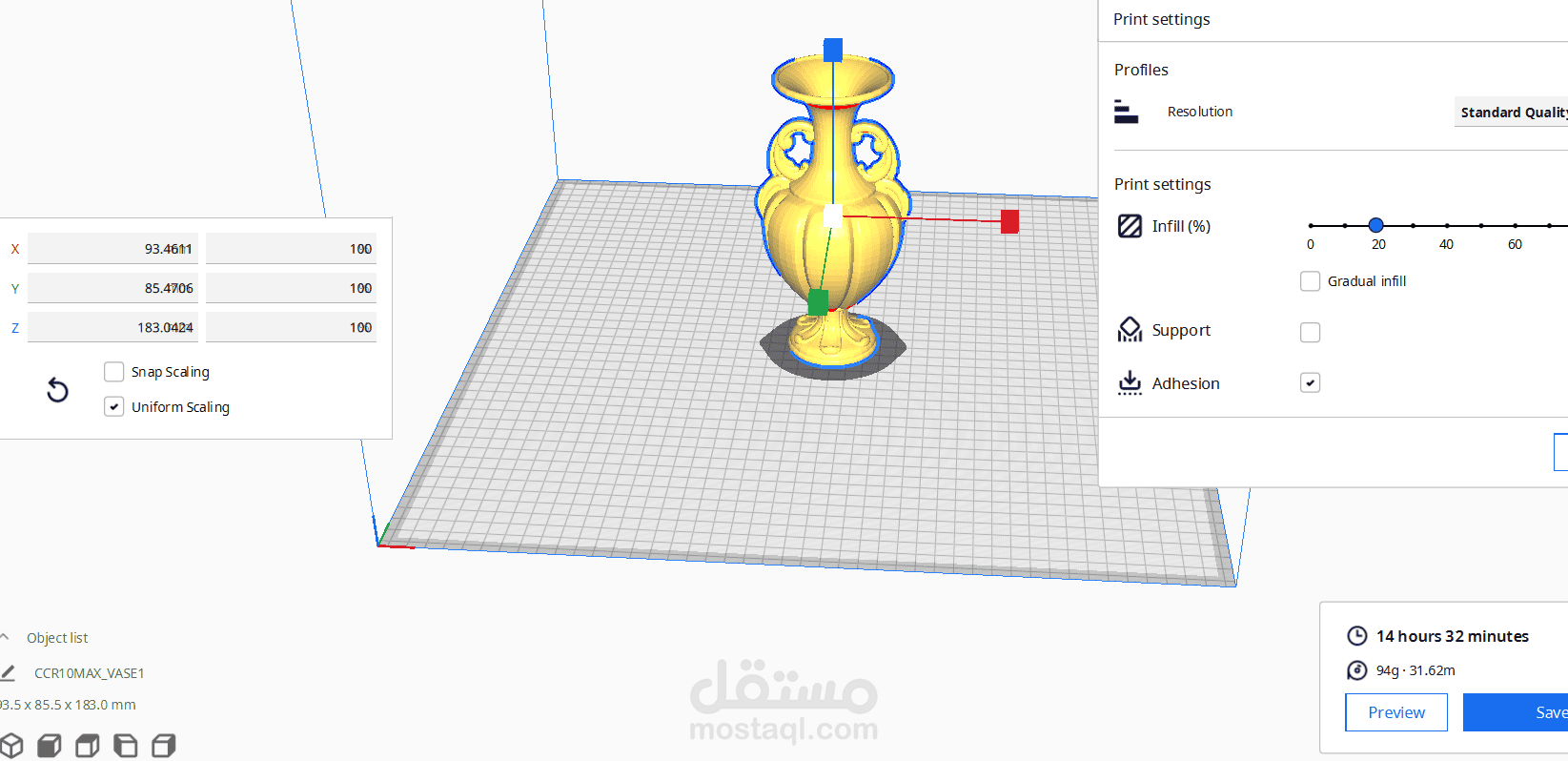Click the Support icon
This screenshot has height=761, width=1568.
point(1130,330)
